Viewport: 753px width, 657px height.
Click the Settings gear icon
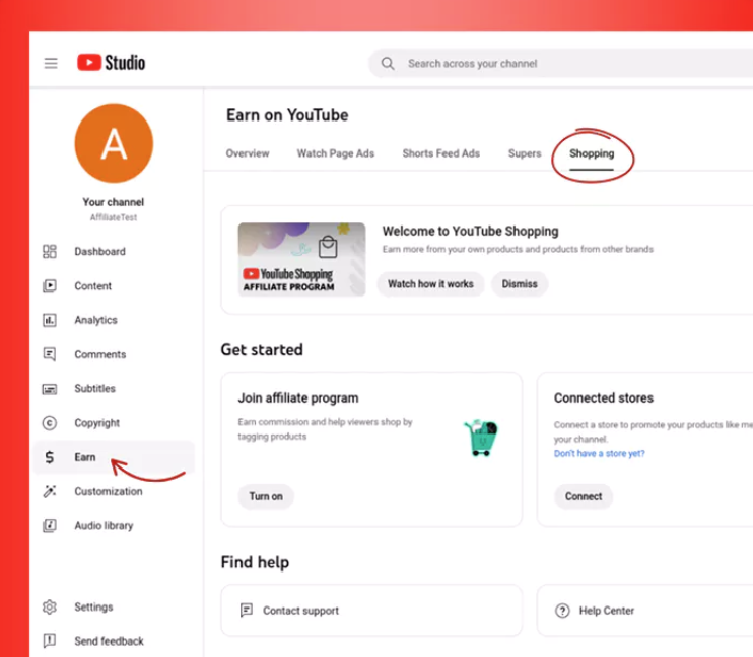[x=49, y=607]
